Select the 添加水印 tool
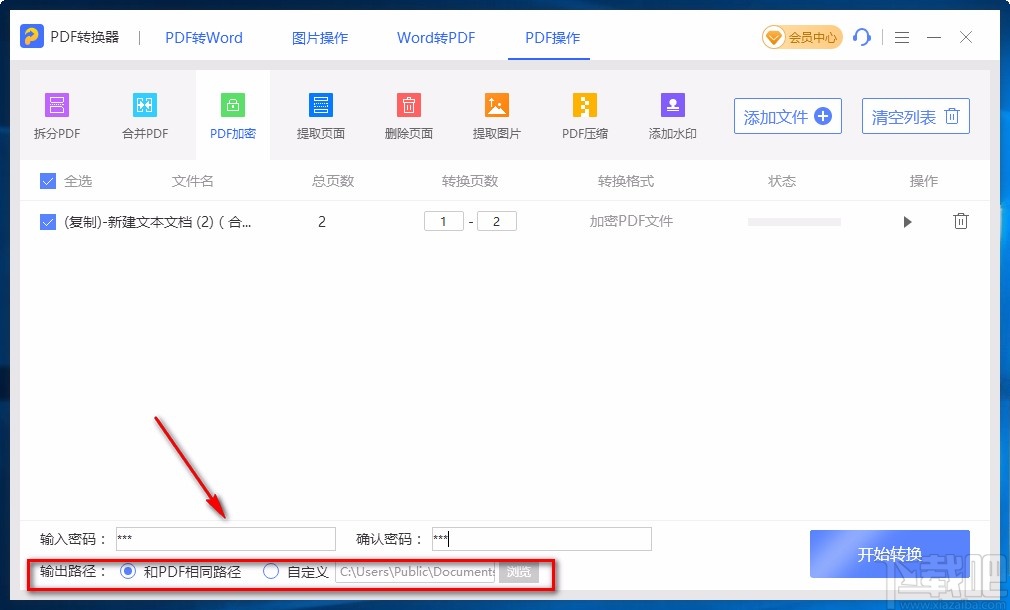 click(672, 113)
